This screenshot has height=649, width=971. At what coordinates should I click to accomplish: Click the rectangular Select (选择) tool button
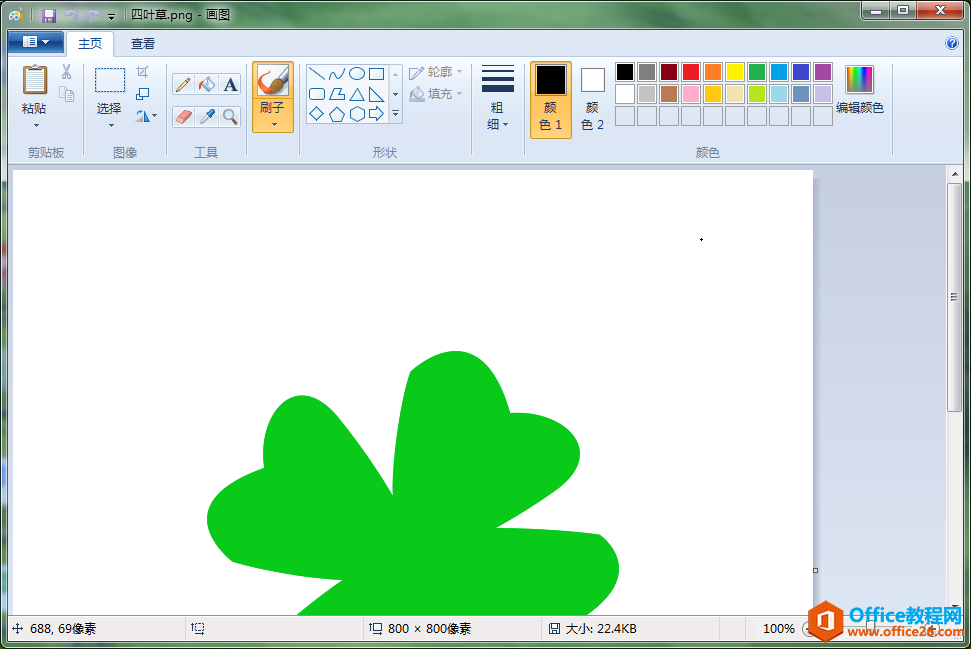(110, 81)
